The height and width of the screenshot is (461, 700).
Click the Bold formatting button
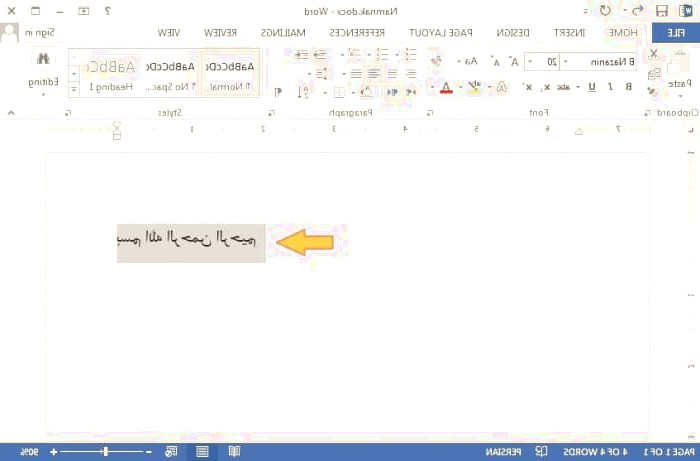coord(627,87)
